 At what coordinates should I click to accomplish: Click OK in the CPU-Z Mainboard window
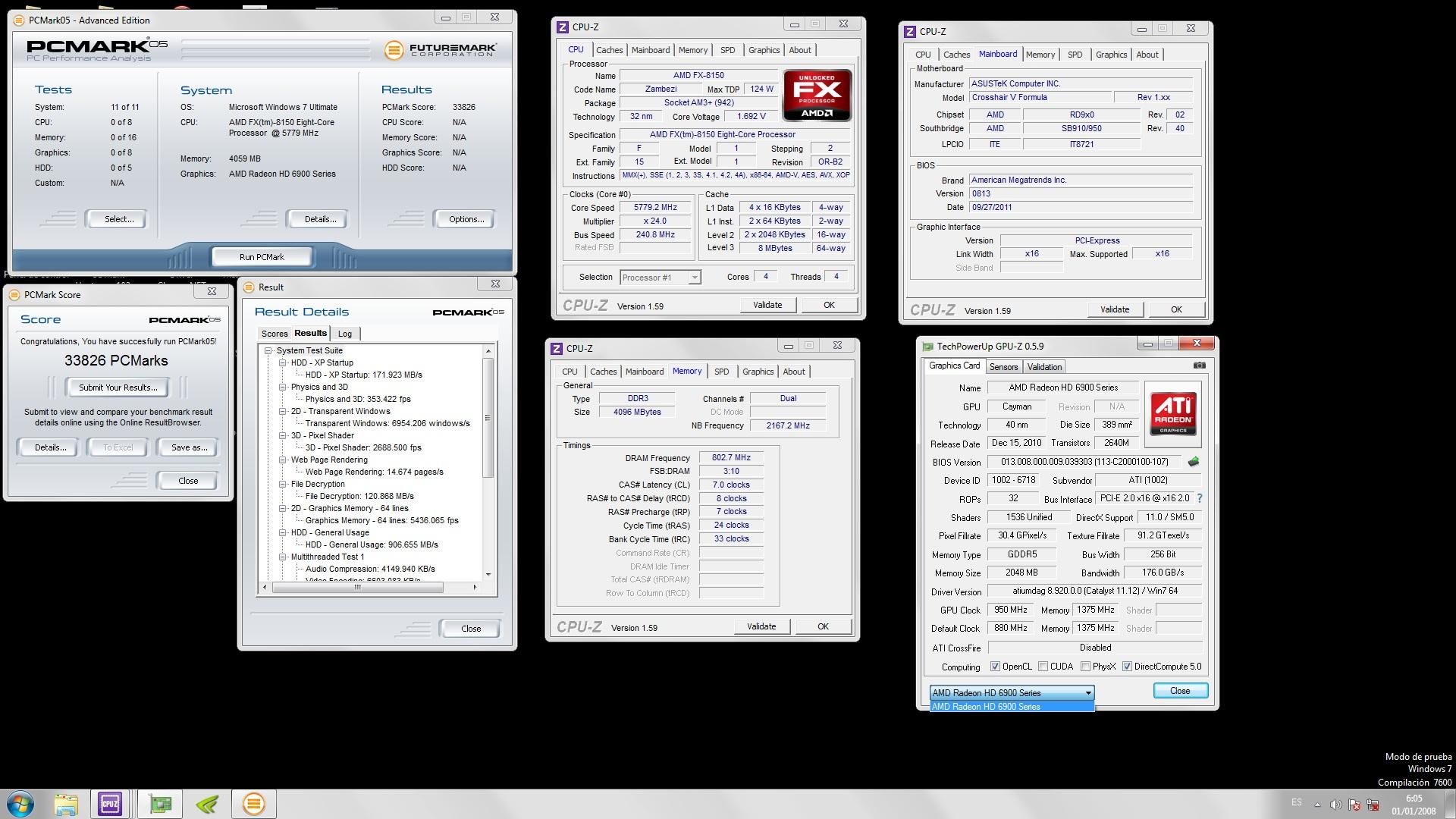coord(1176,309)
